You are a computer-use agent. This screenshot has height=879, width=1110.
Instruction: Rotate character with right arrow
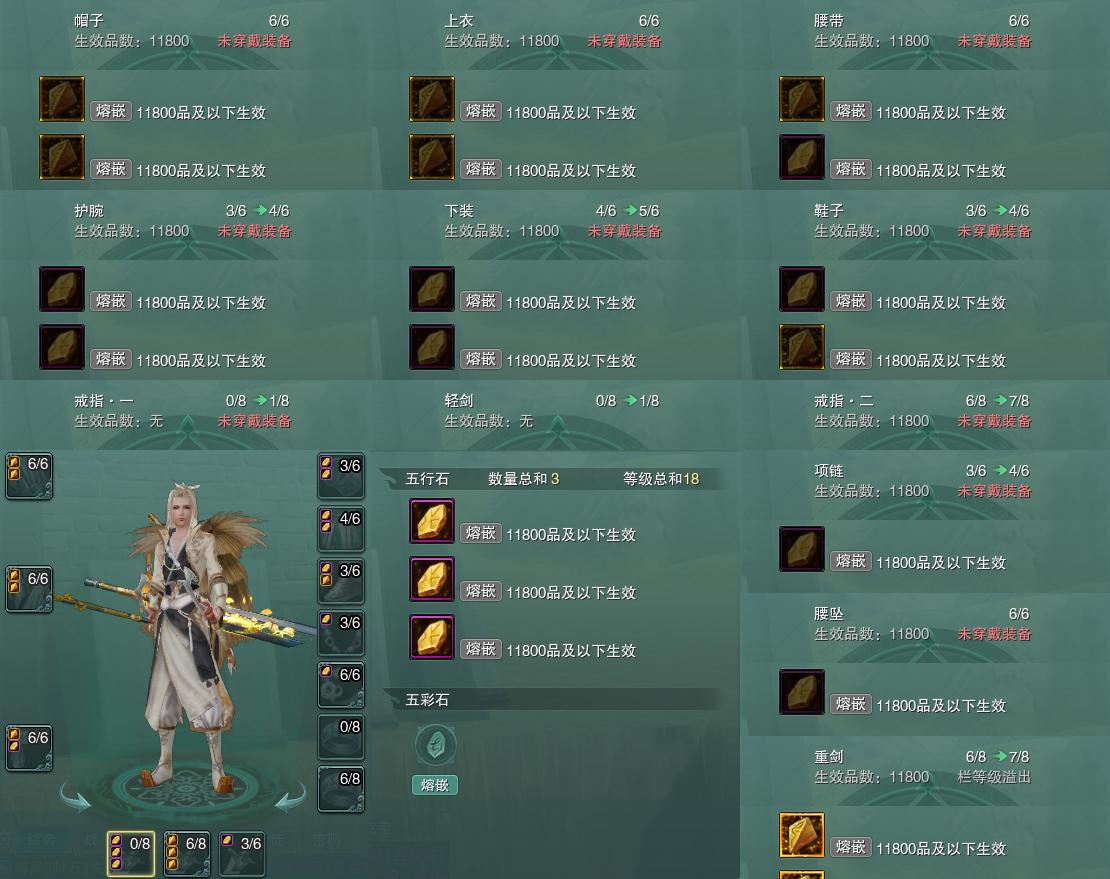(290, 796)
